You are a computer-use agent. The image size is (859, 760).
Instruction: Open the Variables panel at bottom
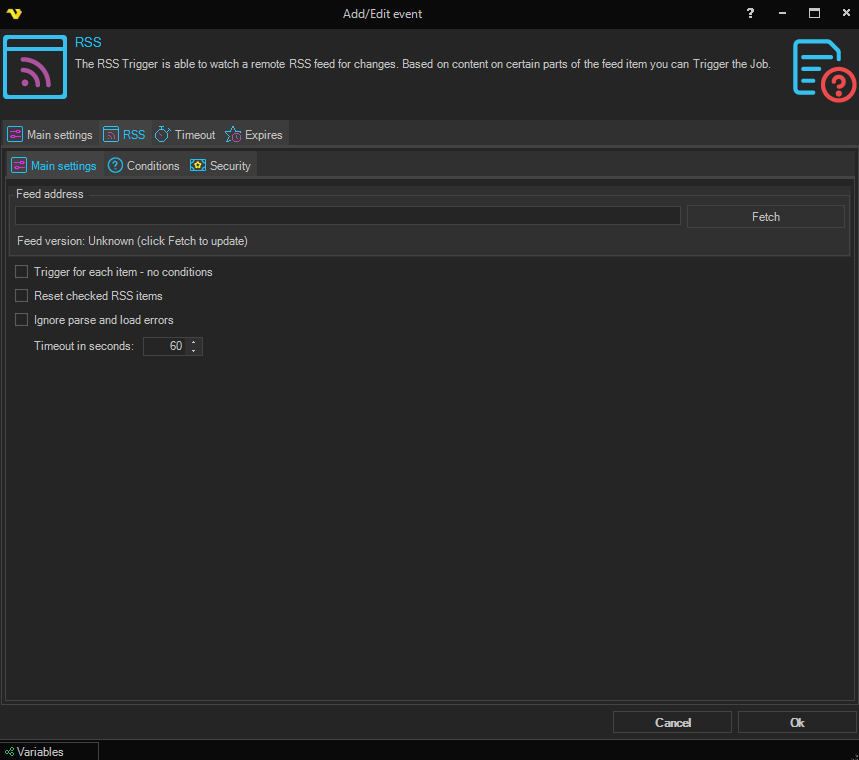(x=40, y=751)
